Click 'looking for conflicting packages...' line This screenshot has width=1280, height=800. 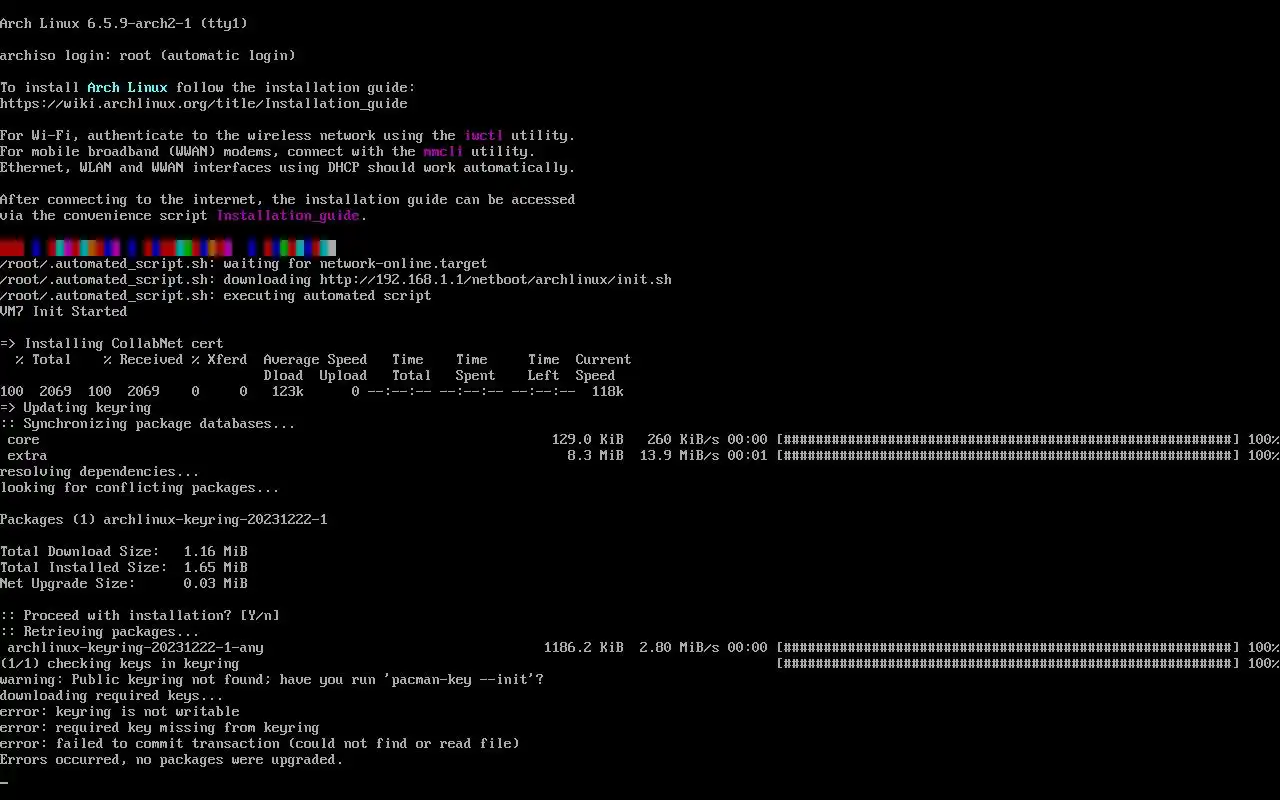[x=140, y=487]
